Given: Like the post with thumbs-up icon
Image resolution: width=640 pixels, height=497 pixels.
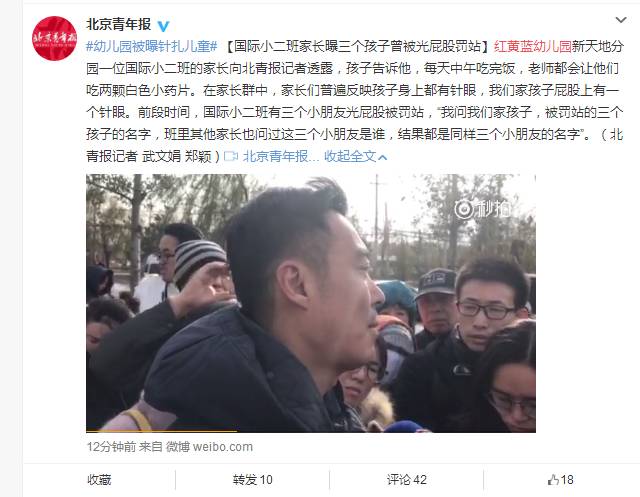Looking at the screenshot, I should (553, 480).
